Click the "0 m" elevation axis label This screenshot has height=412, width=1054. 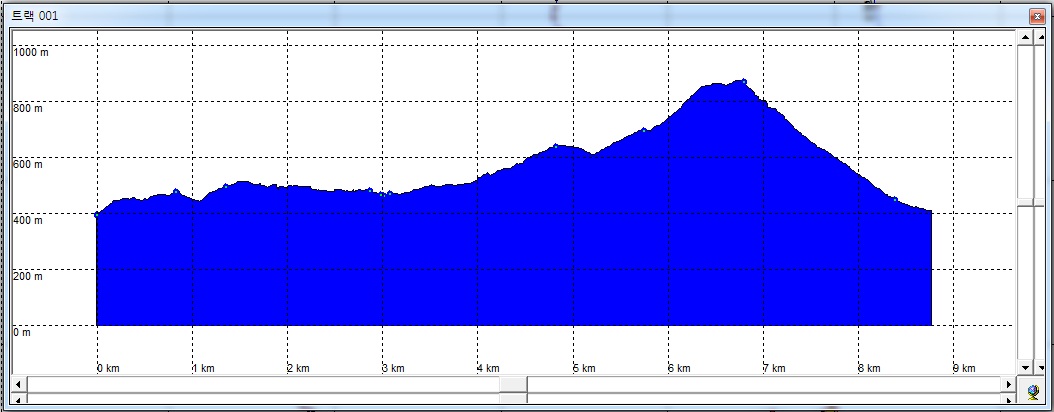[x=22, y=332]
